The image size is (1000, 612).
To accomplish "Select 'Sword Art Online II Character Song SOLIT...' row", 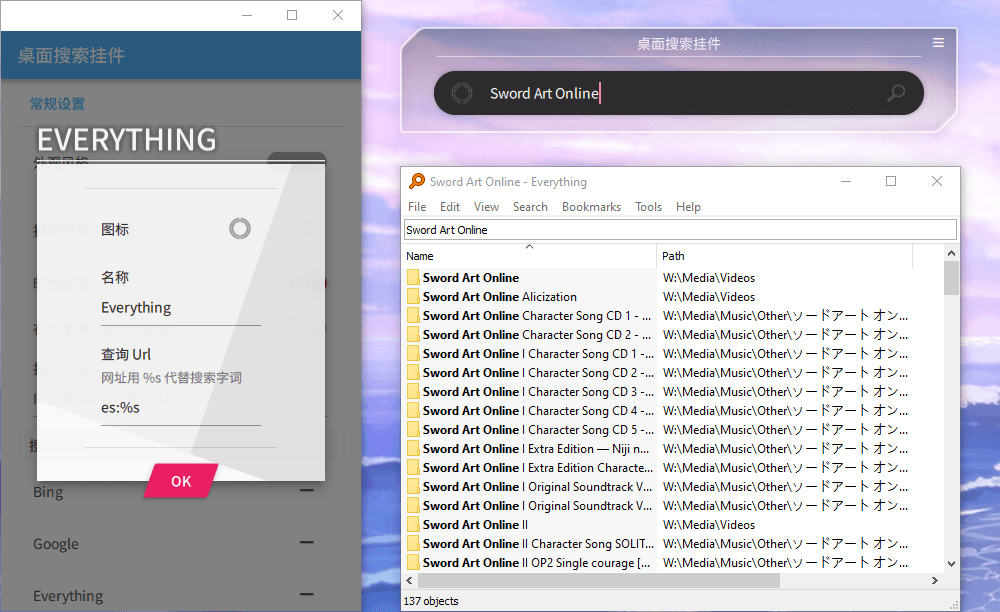I will [x=674, y=544].
